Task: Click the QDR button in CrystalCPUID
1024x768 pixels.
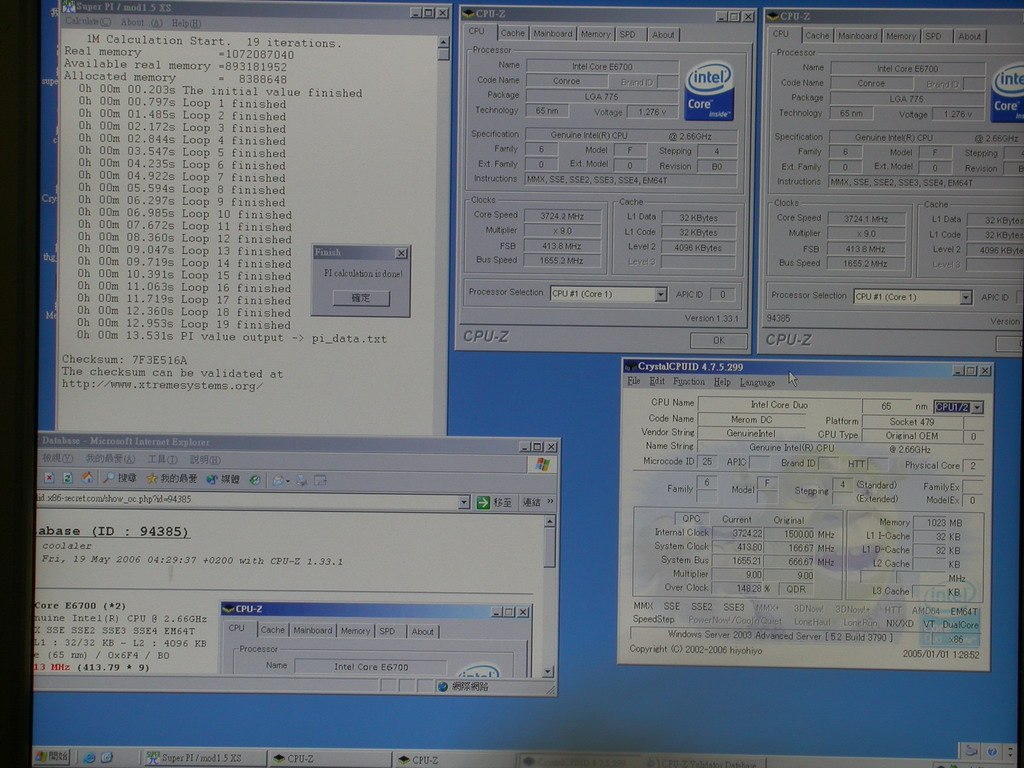Action: click(795, 588)
